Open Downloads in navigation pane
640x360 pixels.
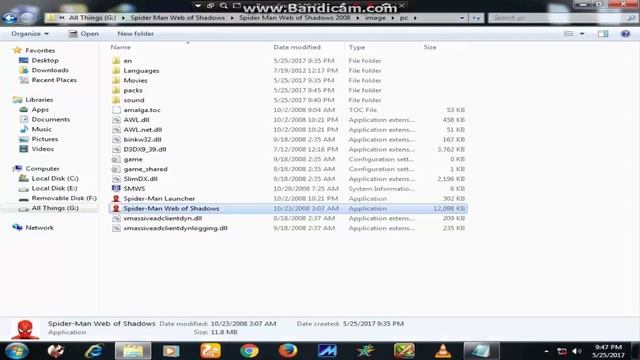pos(50,70)
